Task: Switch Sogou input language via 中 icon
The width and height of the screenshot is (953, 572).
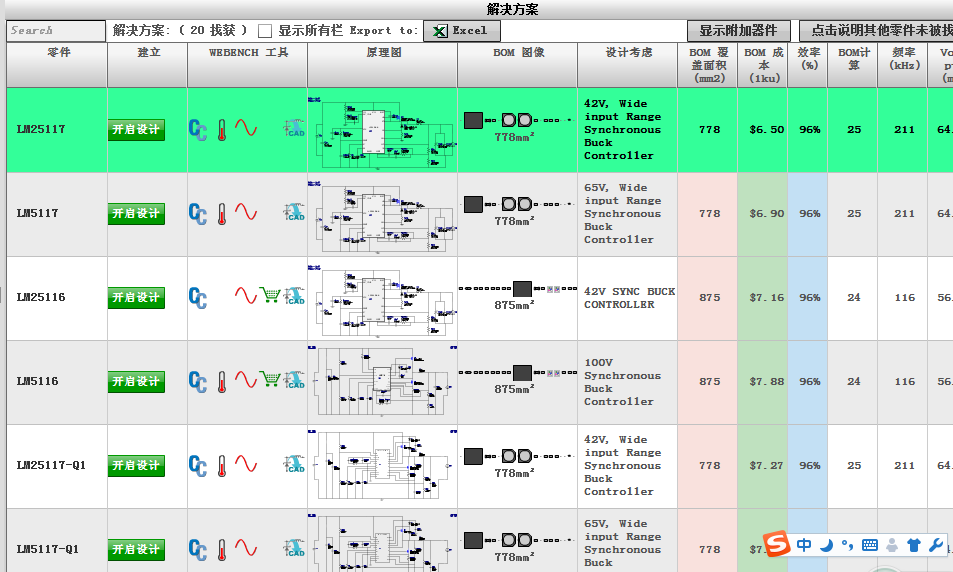Action: (804, 545)
